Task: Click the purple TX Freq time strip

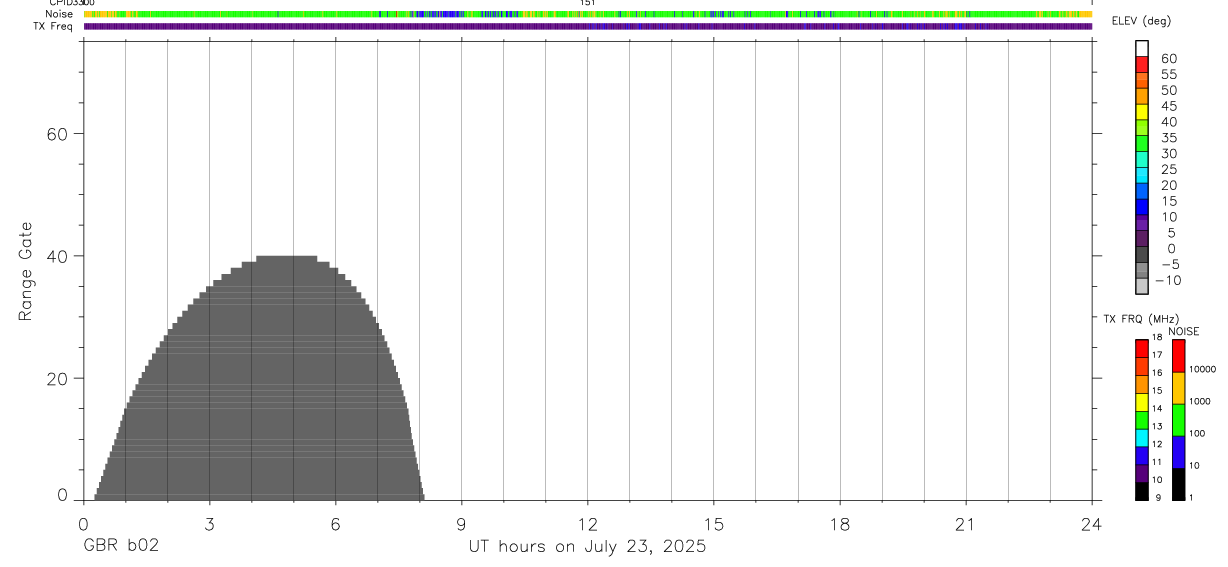Action: (588, 26)
